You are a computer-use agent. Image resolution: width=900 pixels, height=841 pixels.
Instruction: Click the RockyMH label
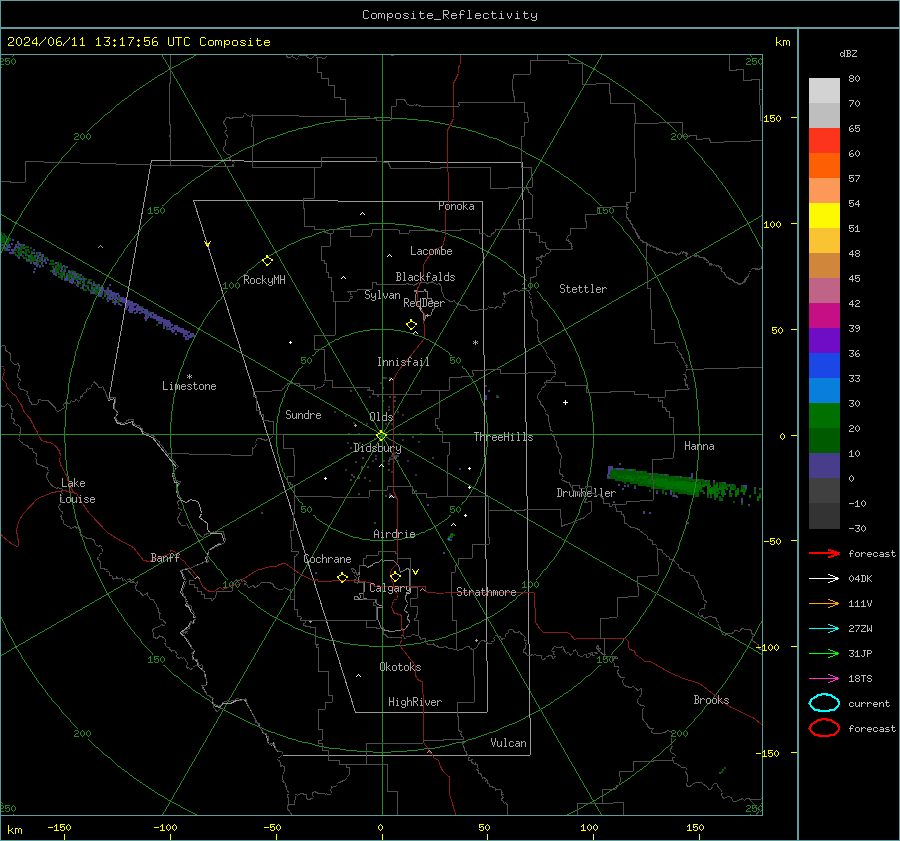(264, 280)
